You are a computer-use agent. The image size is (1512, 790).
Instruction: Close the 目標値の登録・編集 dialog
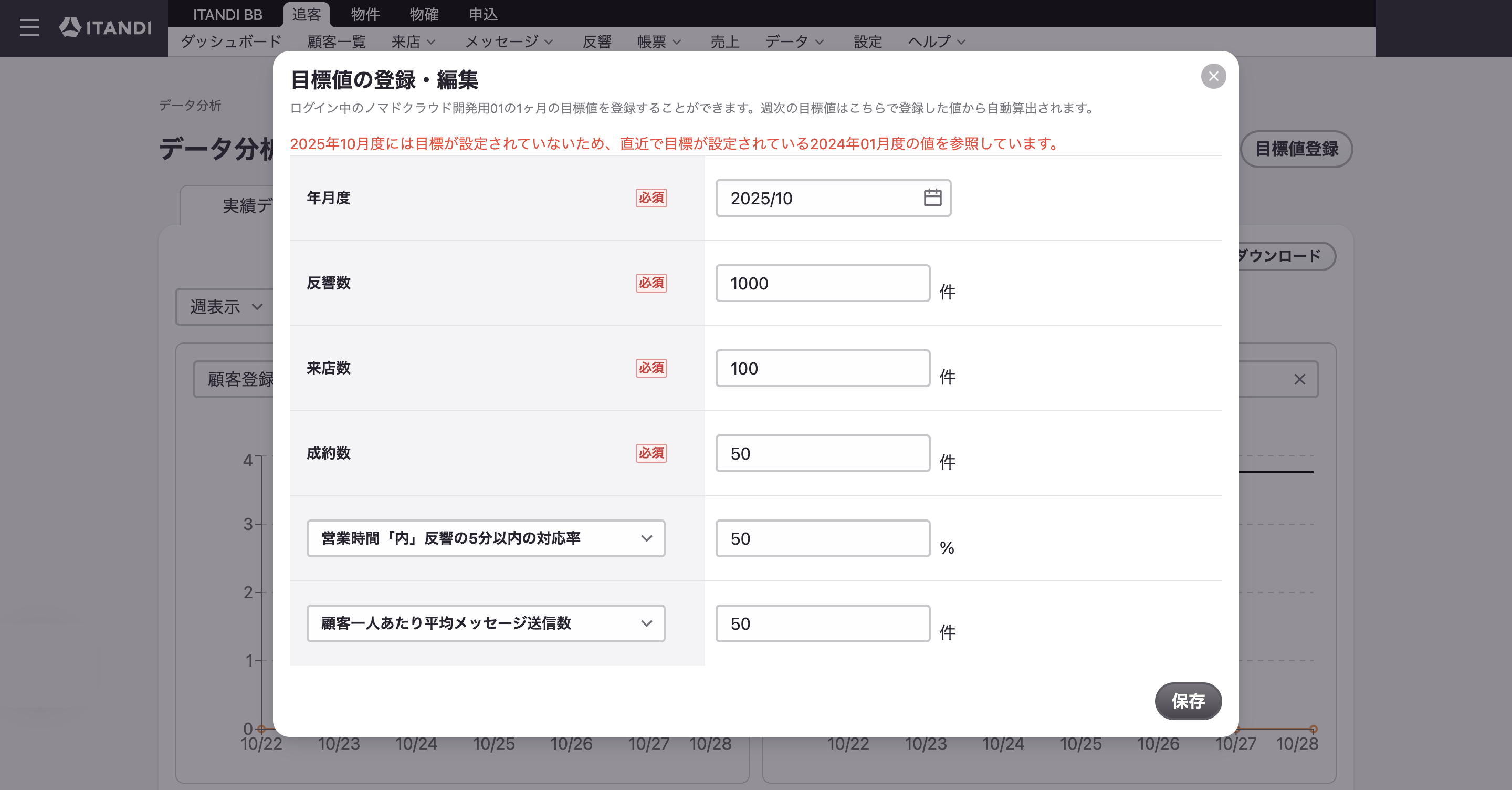[x=1213, y=76]
